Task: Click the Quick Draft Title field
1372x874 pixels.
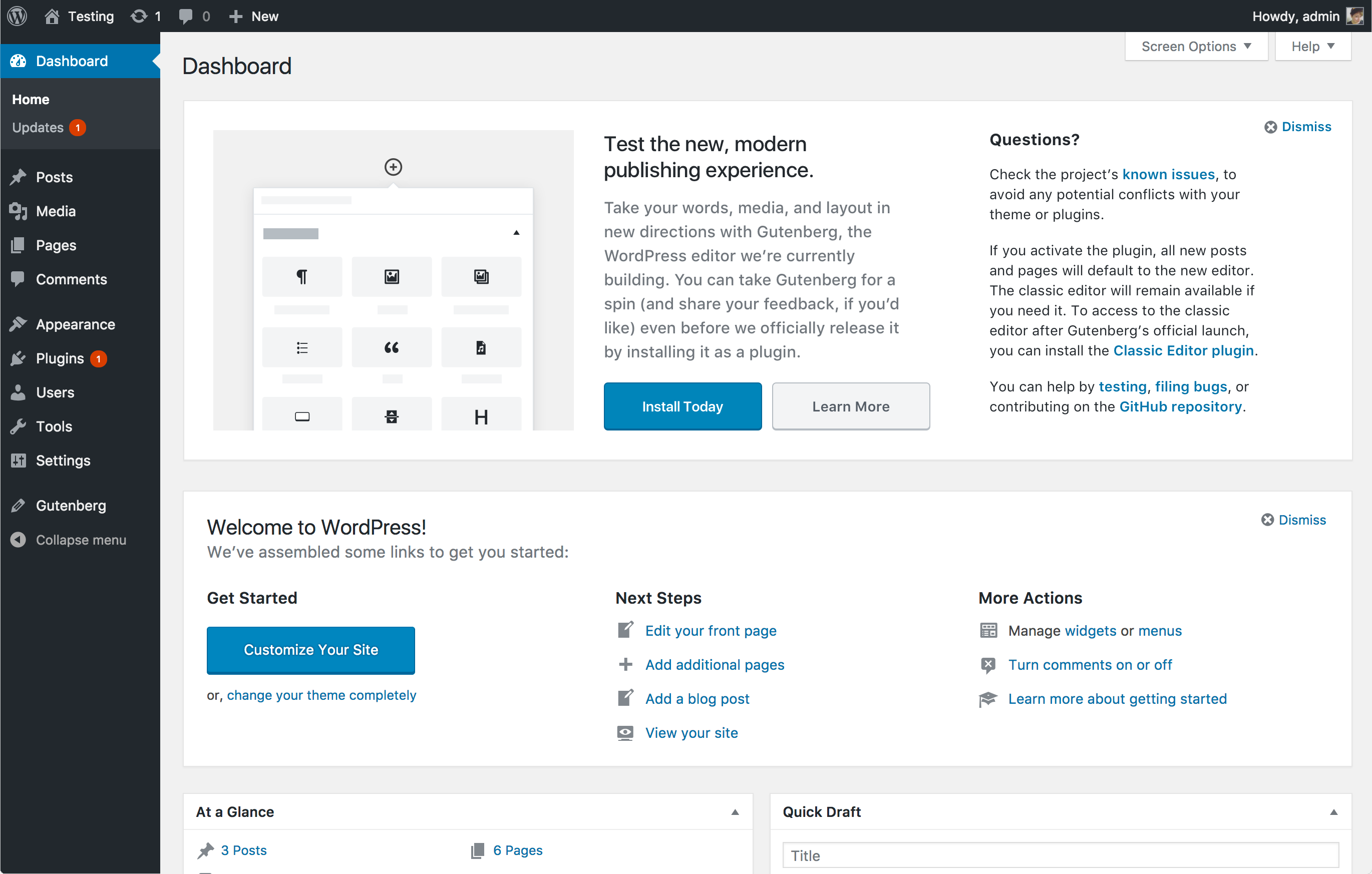Action: pyautogui.click(x=1061, y=855)
